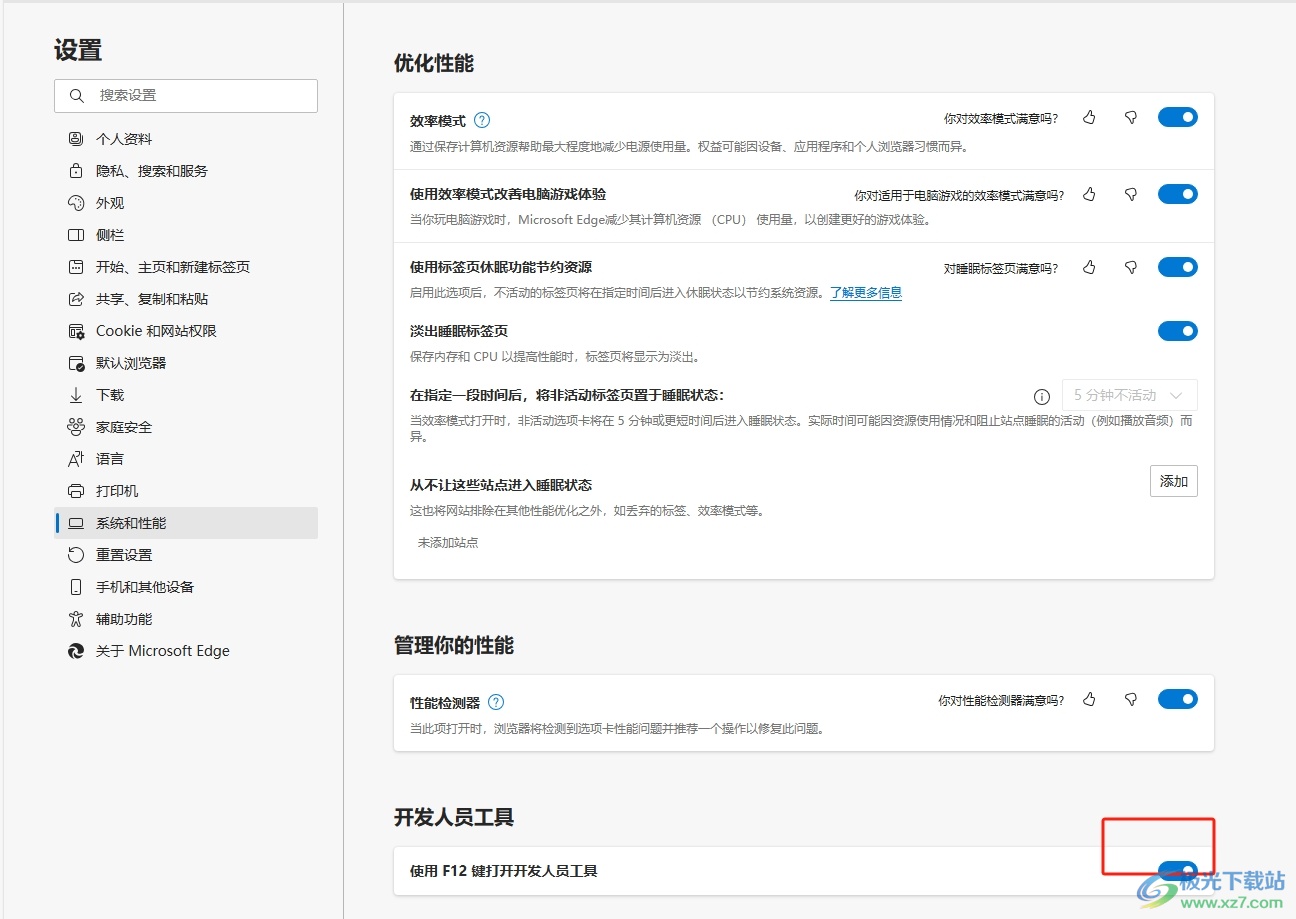This screenshot has height=919, width=1296.
Task: Click the 手机和其他设备 phone icon
Action: tap(76, 587)
